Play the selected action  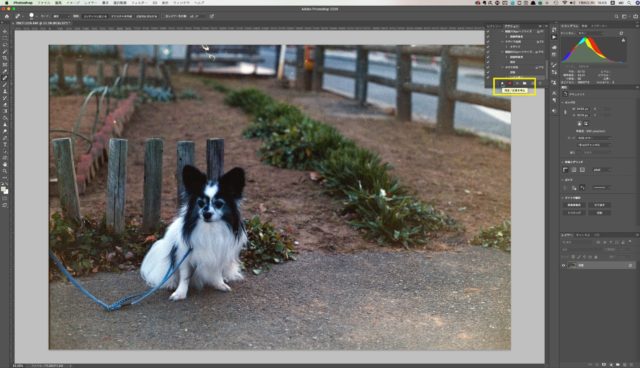[517, 83]
